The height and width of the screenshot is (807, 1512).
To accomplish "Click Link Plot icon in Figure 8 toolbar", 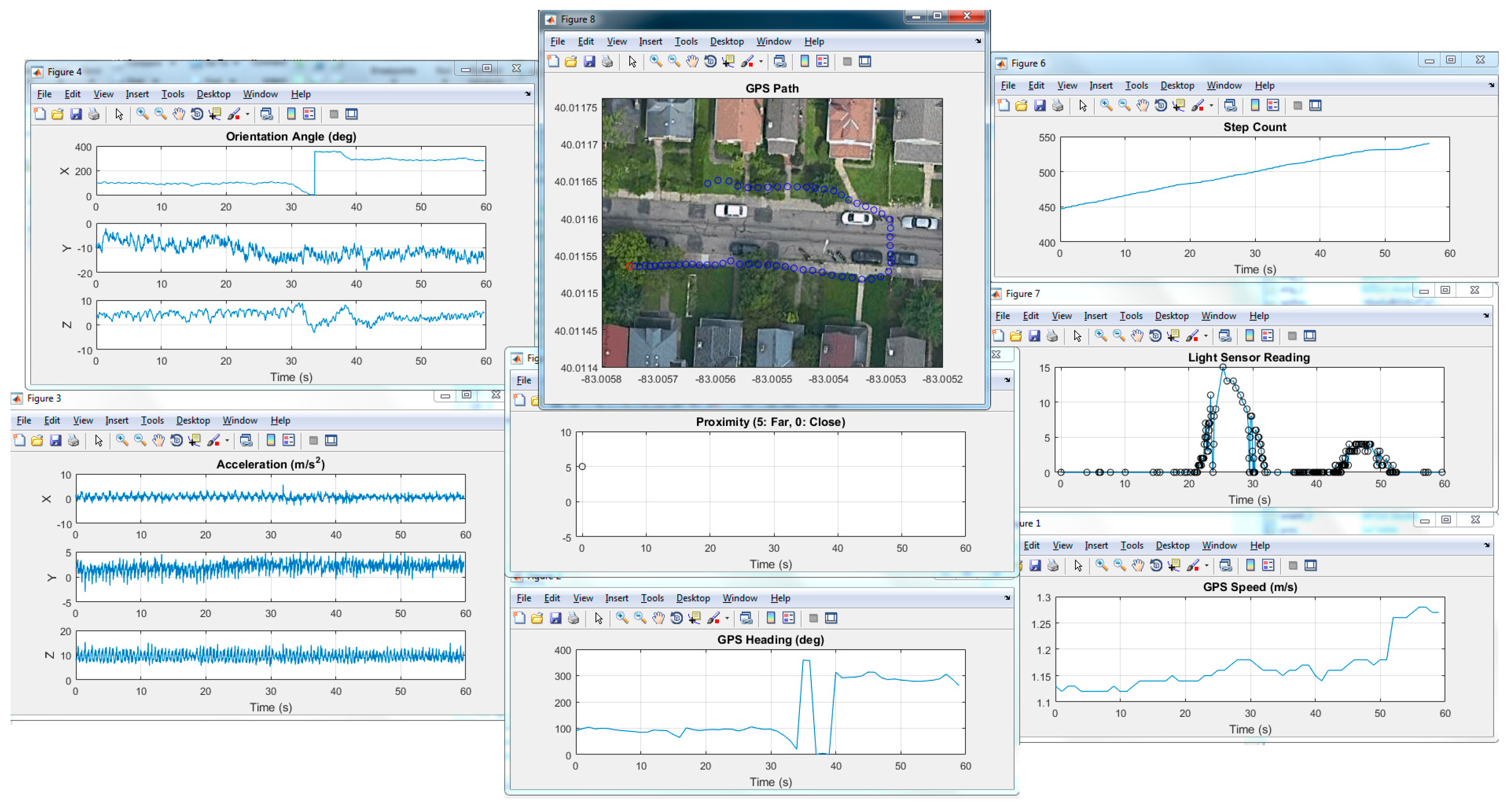I will (x=779, y=61).
